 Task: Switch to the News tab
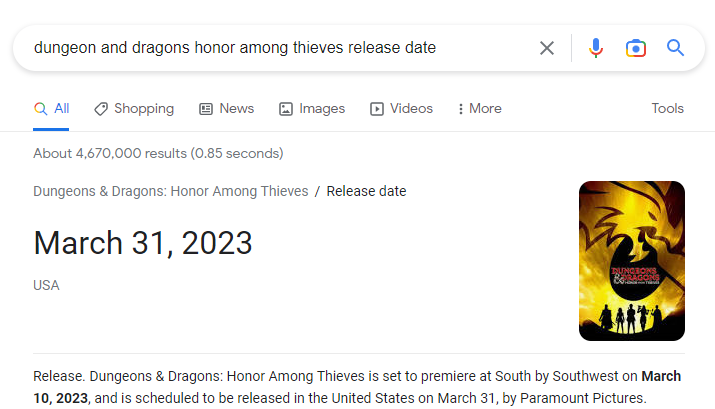[236, 109]
